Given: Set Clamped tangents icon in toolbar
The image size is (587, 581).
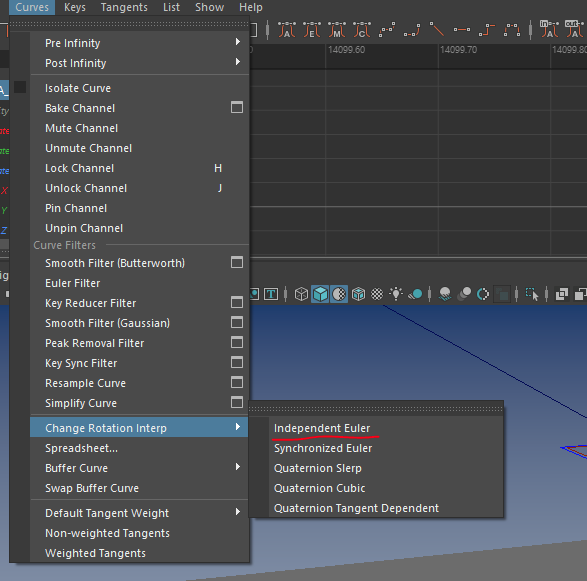Looking at the screenshot, I should coord(412,29).
